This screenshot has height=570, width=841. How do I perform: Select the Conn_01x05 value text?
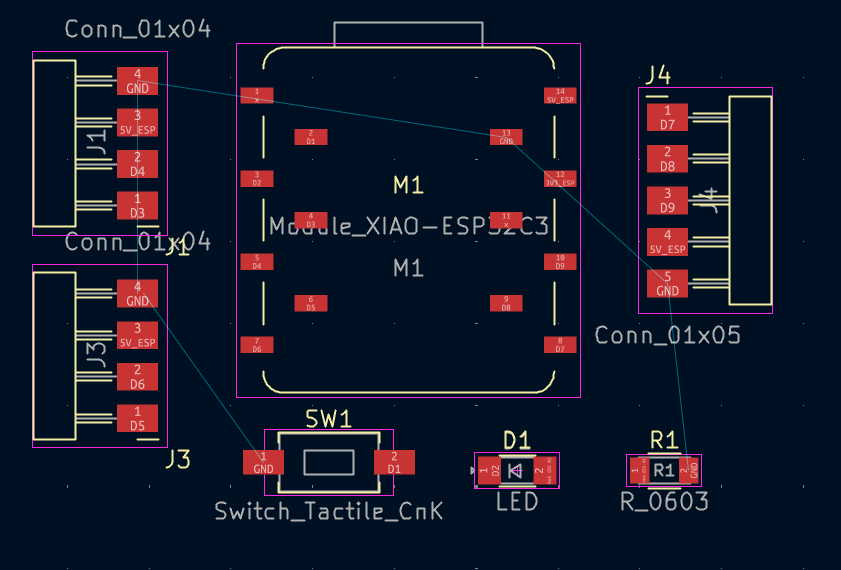click(667, 335)
